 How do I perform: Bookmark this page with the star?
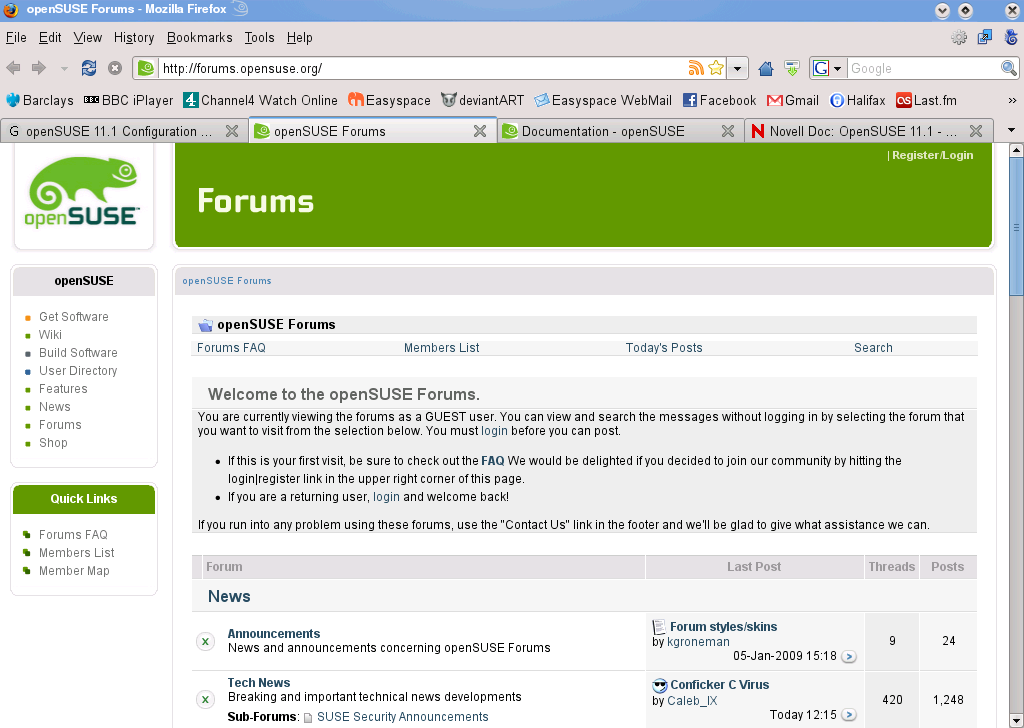tap(716, 68)
